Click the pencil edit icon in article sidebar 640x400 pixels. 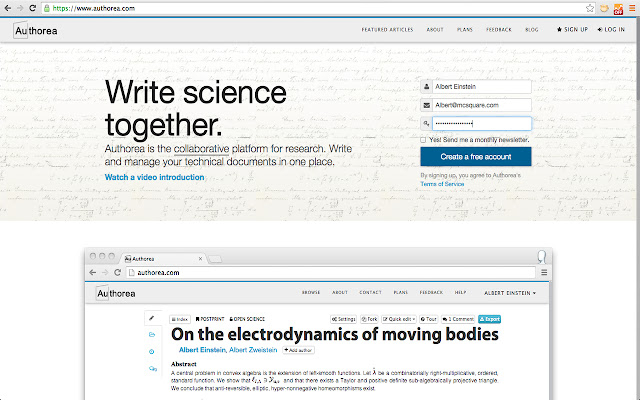152,318
